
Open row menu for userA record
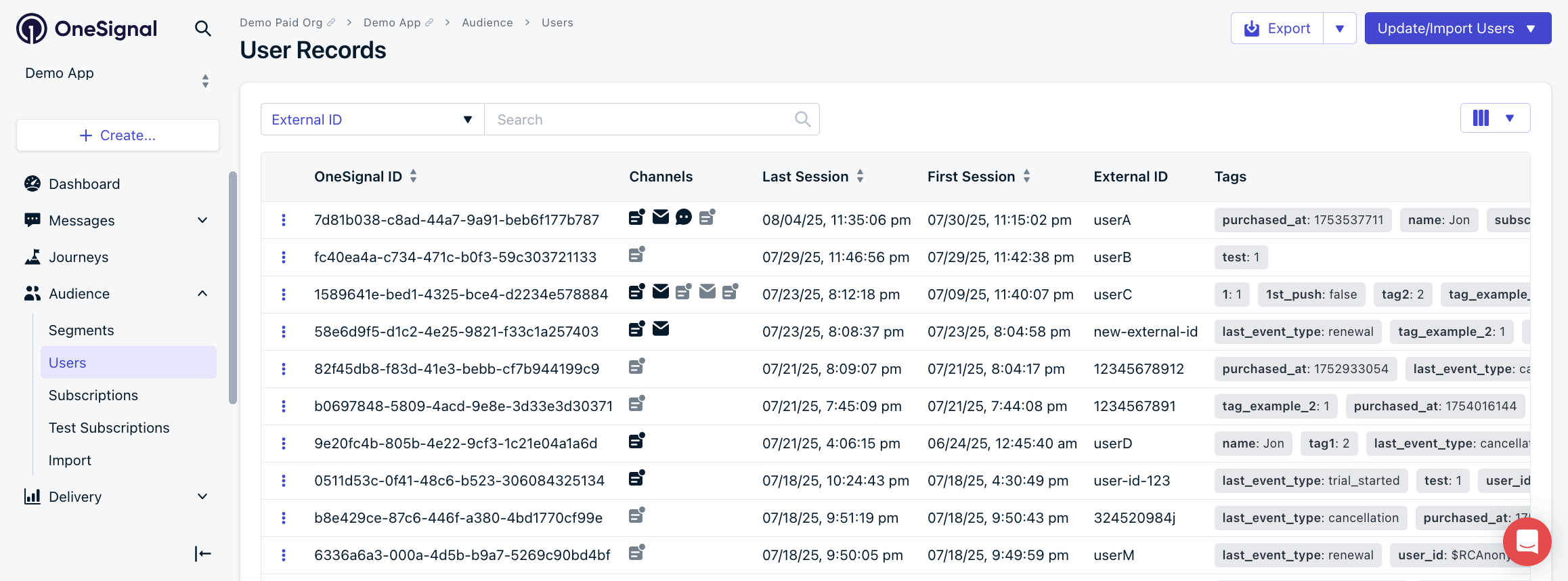point(284,220)
